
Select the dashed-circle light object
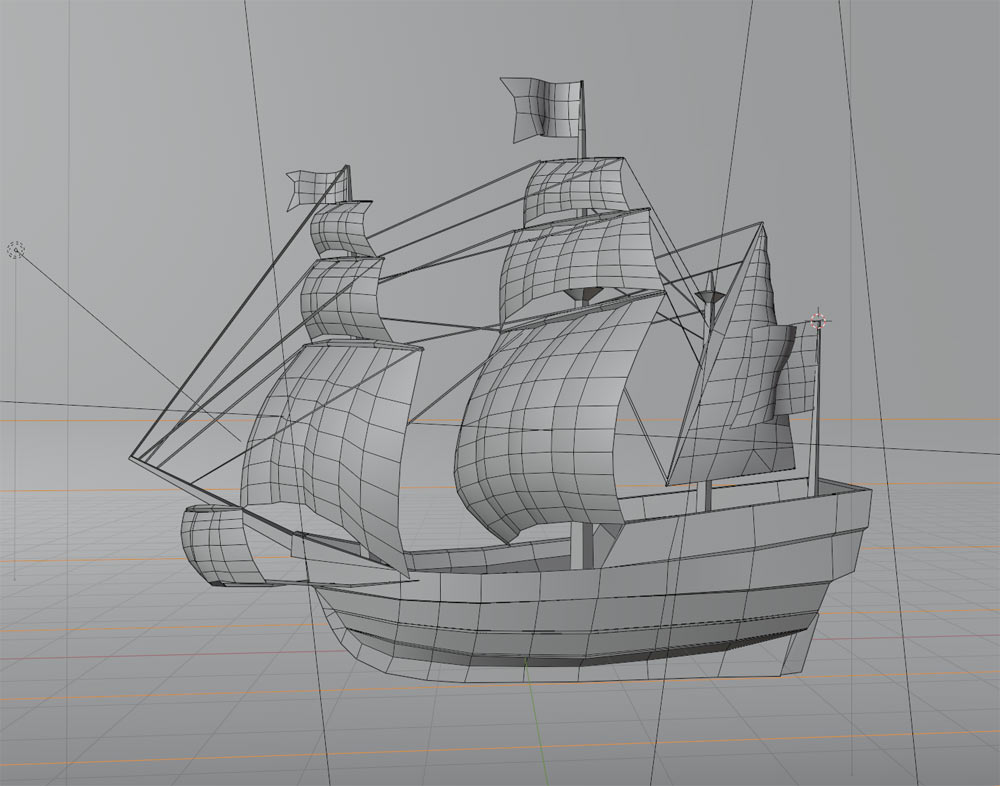pos(15,250)
